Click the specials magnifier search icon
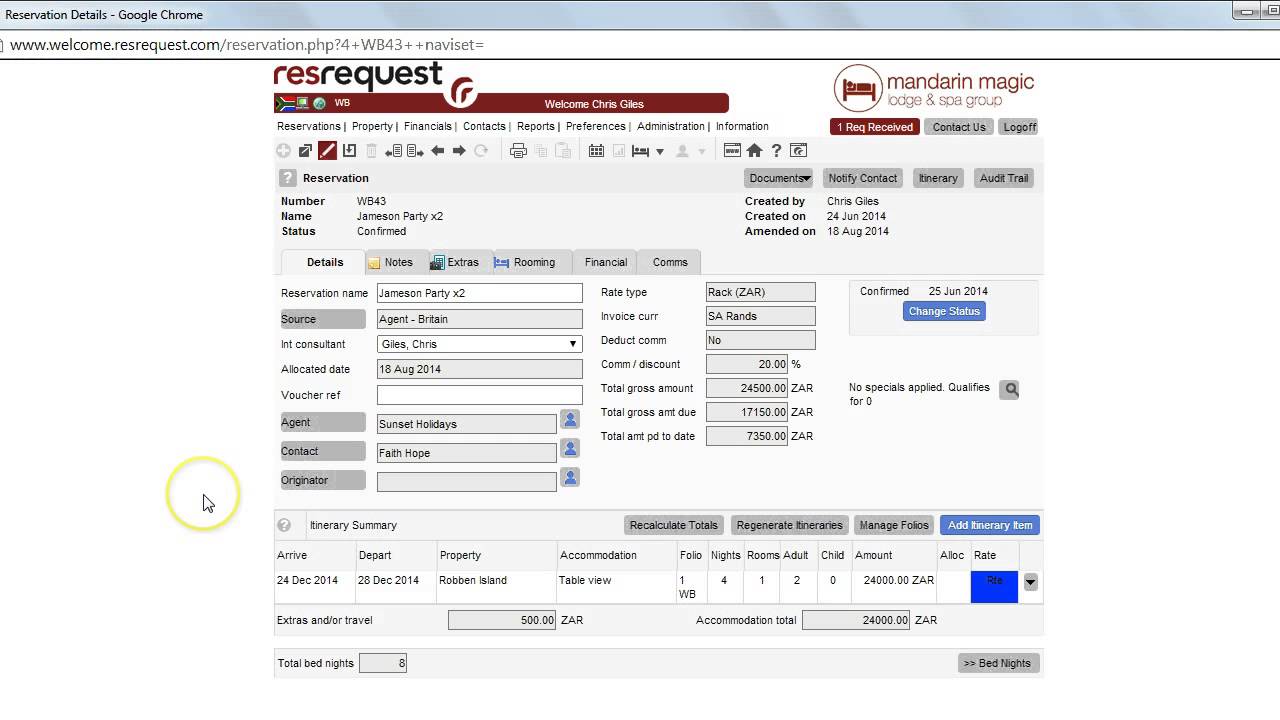This screenshot has height=720, width=1280. pyautogui.click(x=1010, y=390)
